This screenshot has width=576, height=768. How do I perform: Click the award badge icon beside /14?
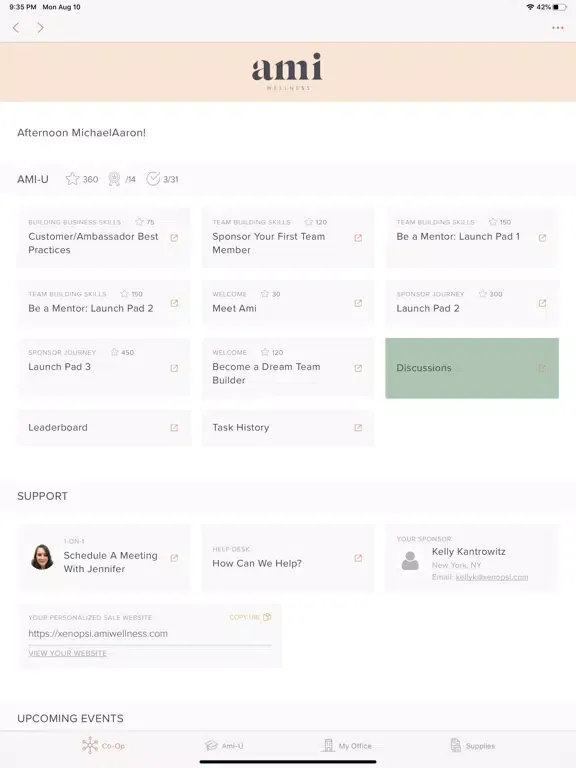tap(114, 179)
